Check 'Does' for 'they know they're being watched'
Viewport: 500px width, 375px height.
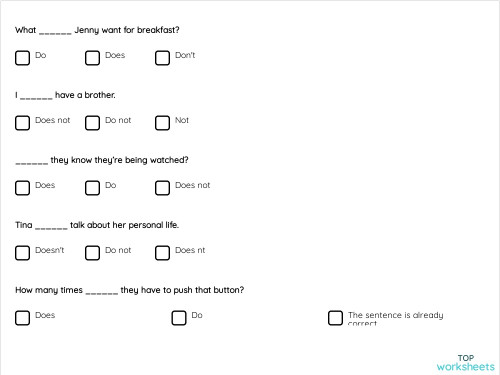pyautogui.click(x=22, y=188)
